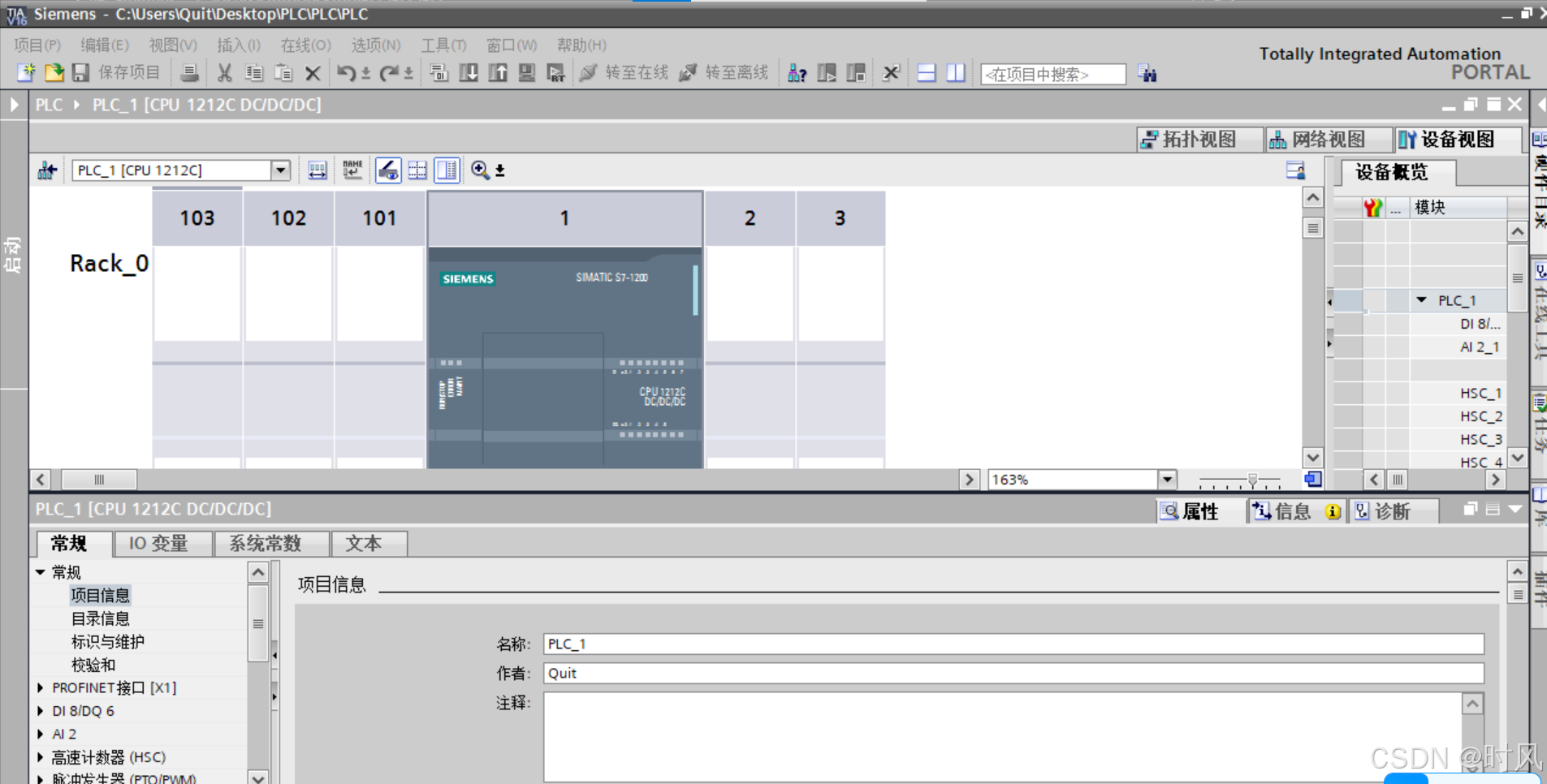Expand the AI 2 tree node
Image resolution: width=1547 pixels, height=784 pixels.
41,734
